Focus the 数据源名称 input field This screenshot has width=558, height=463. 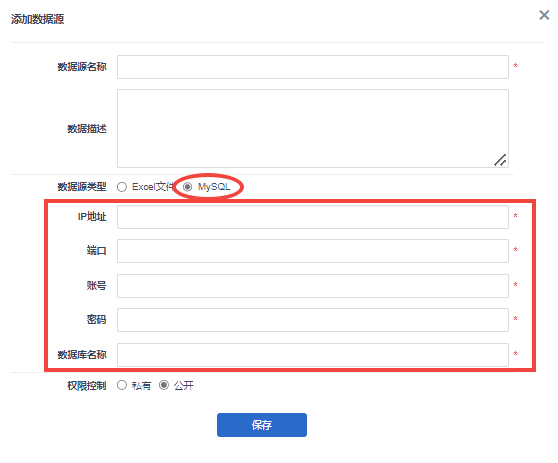(x=313, y=67)
